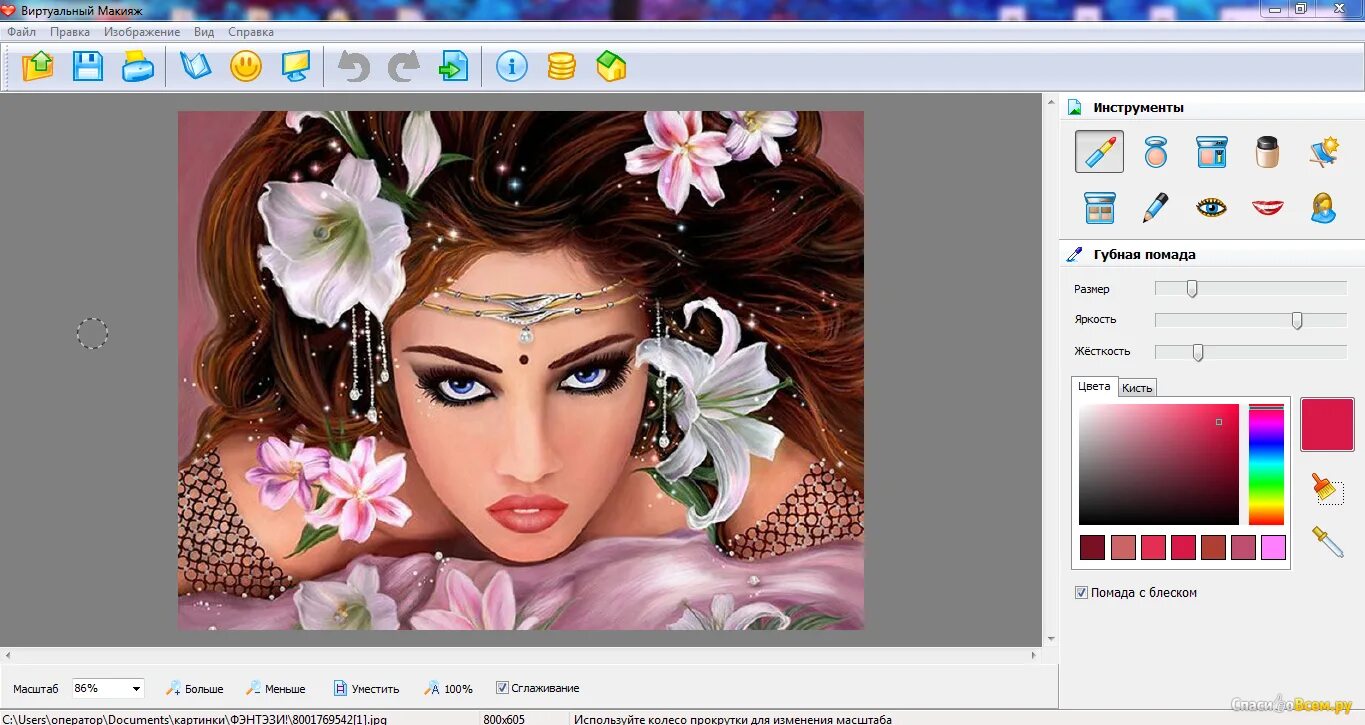1365x725 pixels.
Task: Click the 800x605 status bar text
Action: tap(504, 719)
